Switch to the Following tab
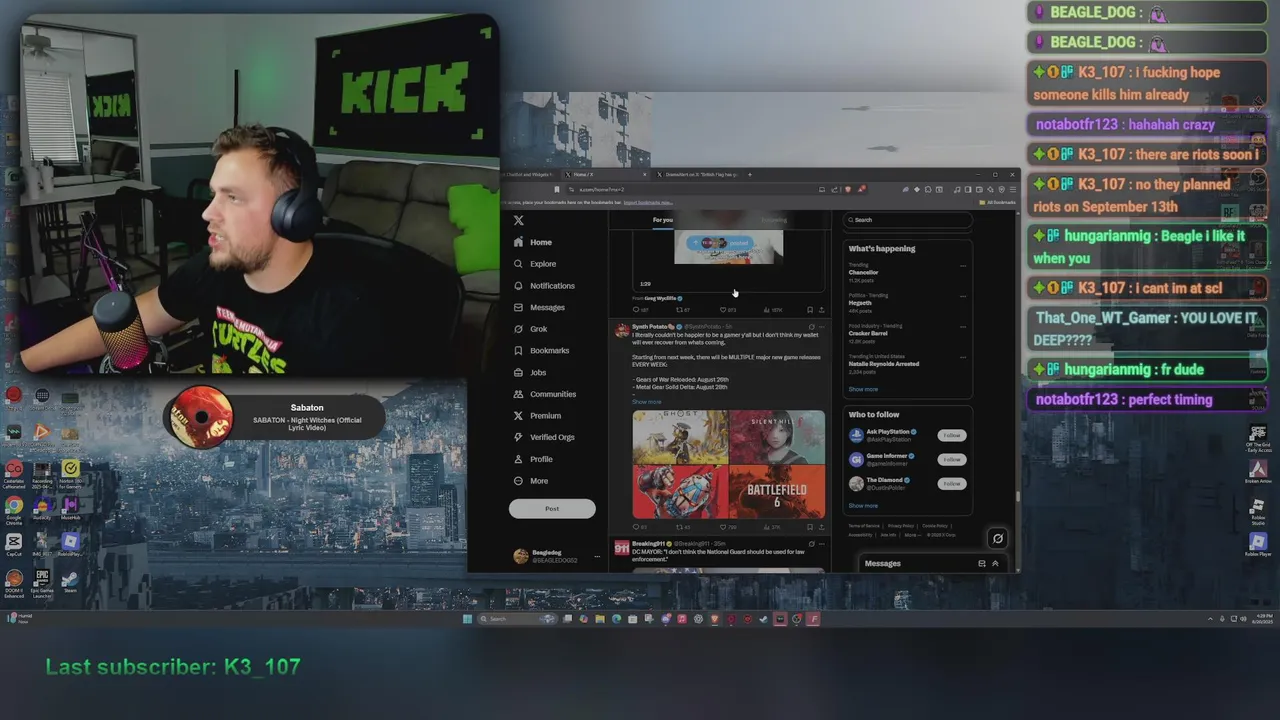 [774, 220]
